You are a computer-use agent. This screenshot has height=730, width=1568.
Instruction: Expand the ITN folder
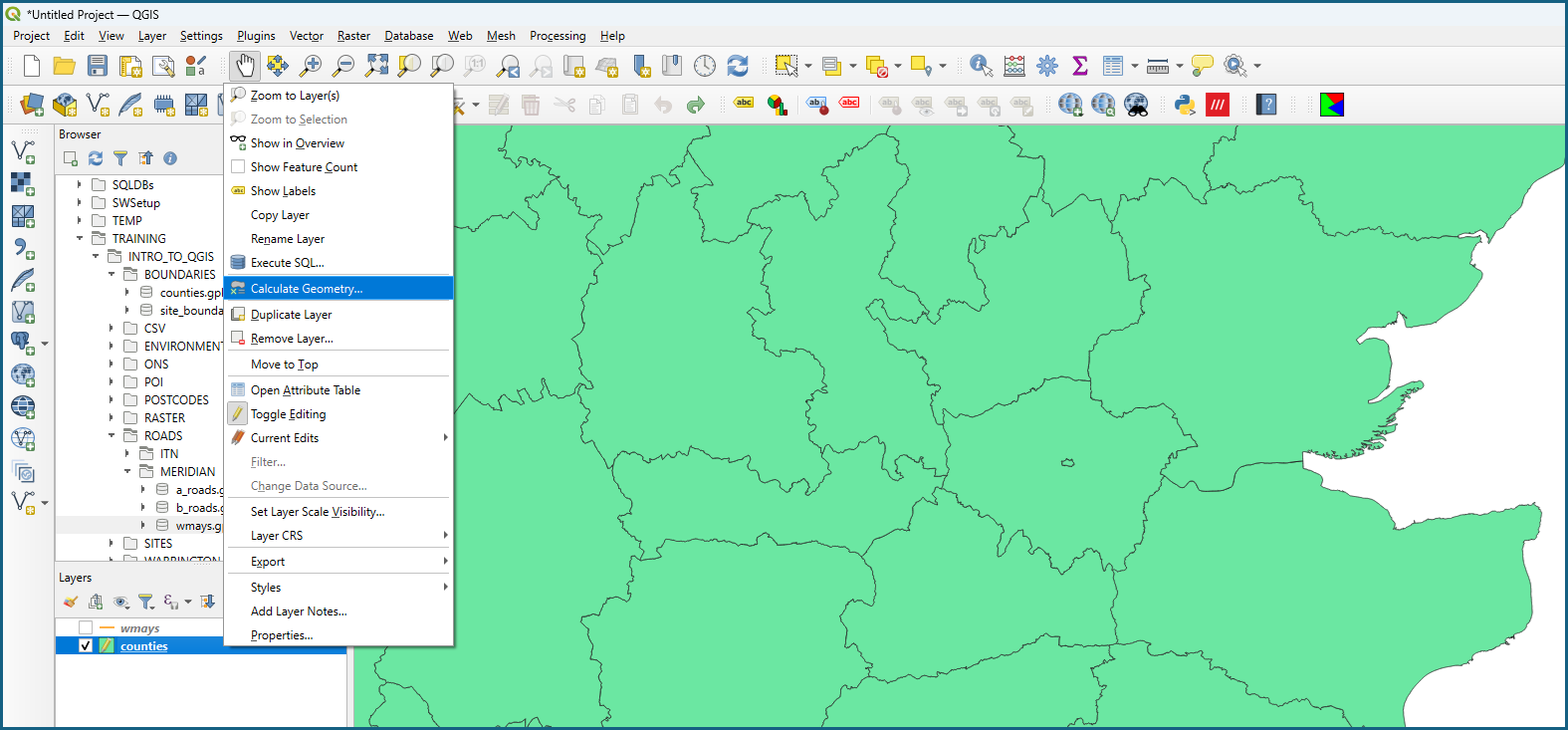pos(127,453)
